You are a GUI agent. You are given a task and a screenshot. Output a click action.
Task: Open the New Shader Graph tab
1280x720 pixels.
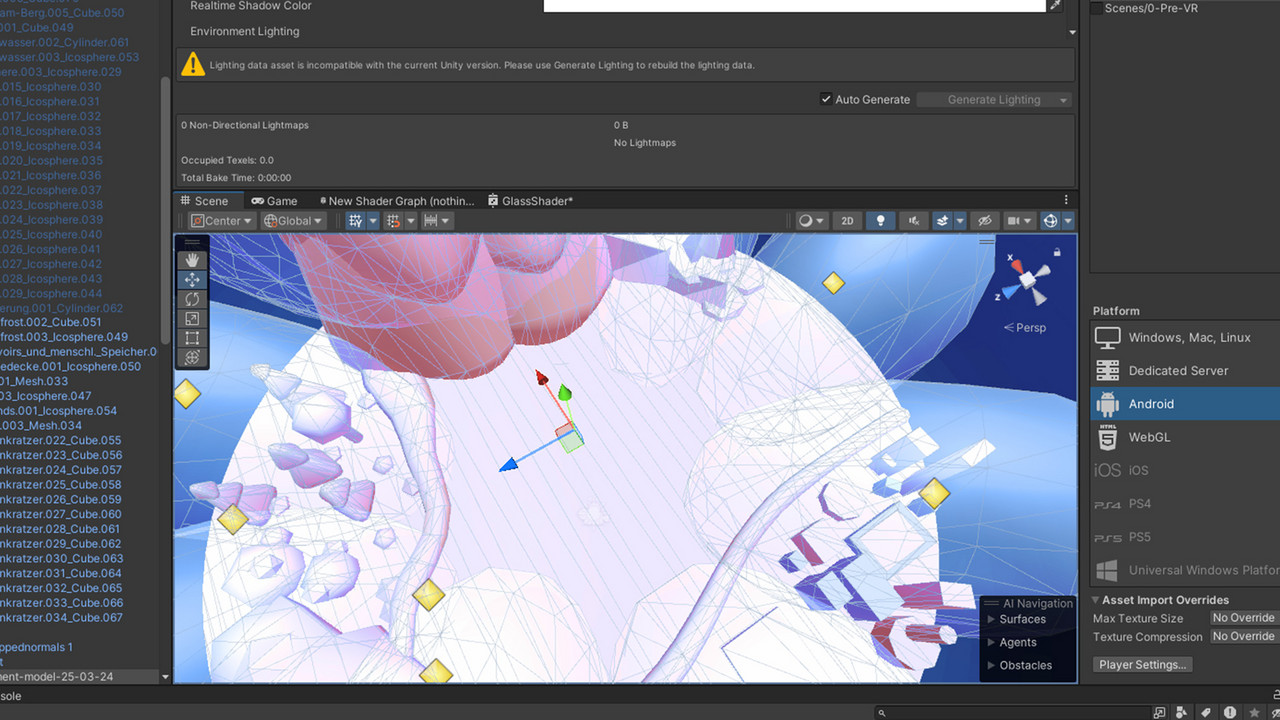pyautogui.click(x=396, y=201)
